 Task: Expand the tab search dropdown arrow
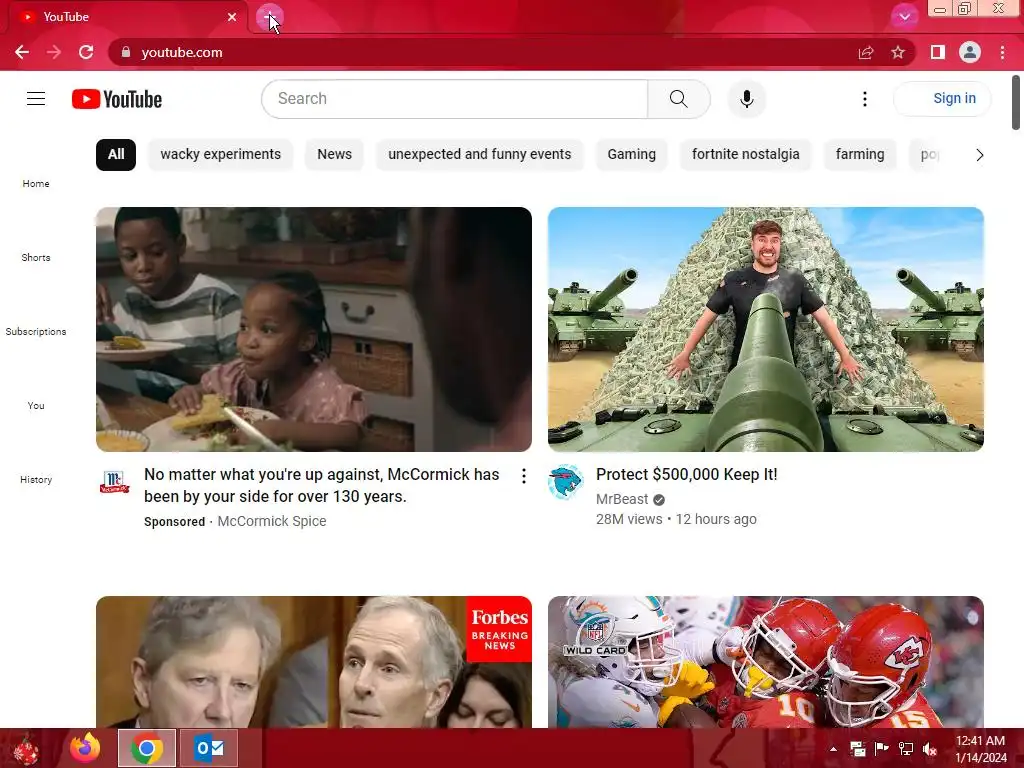[904, 17]
